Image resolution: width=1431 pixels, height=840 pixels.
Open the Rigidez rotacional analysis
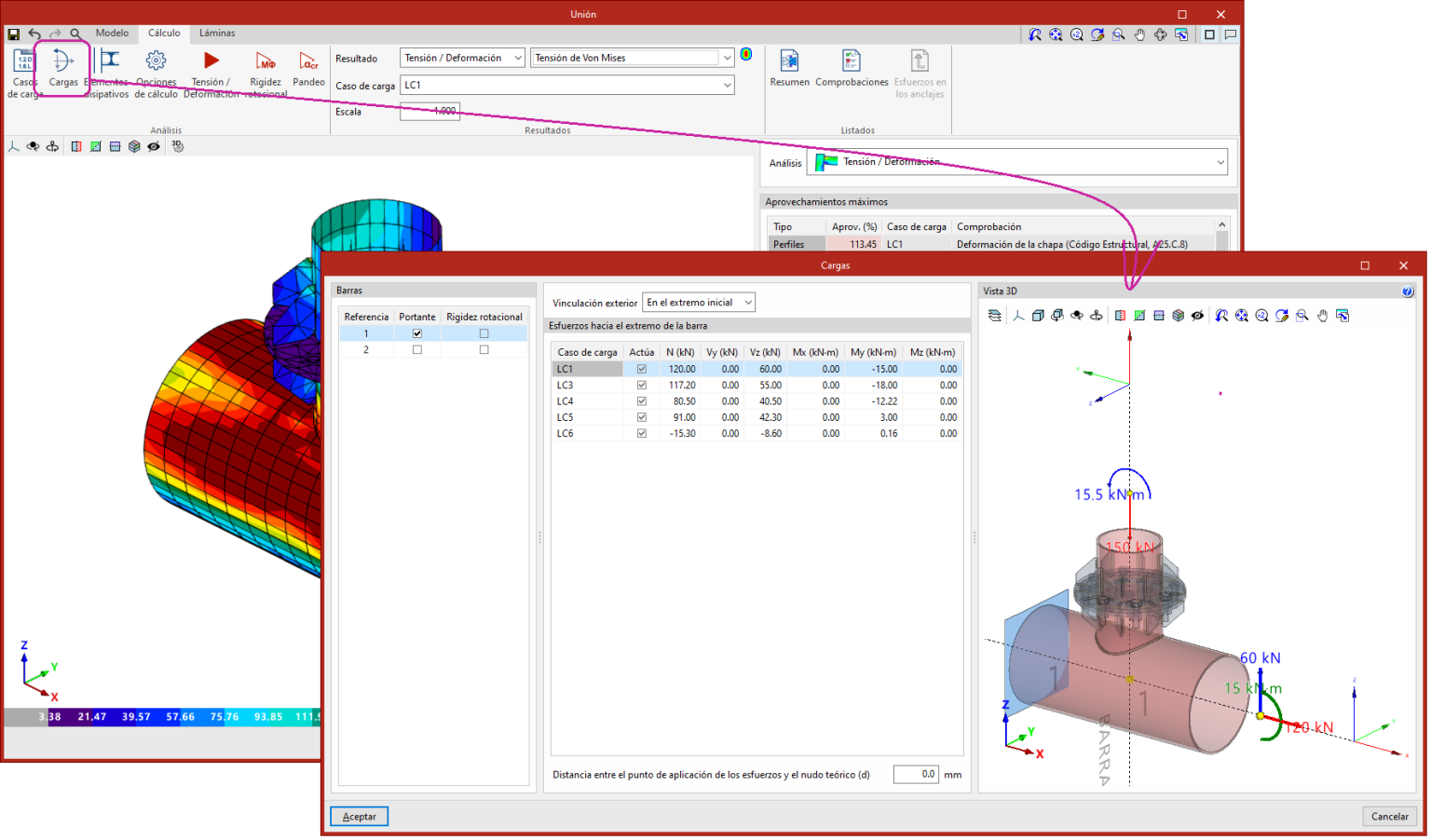pos(266,74)
